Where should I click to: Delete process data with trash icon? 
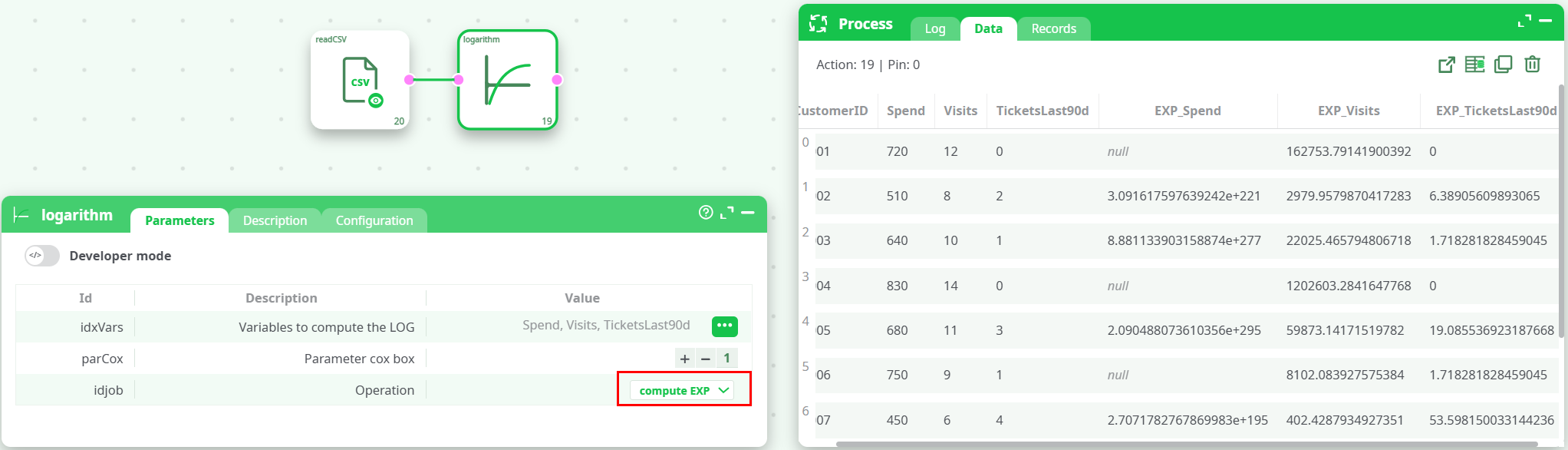click(x=1532, y=65)
